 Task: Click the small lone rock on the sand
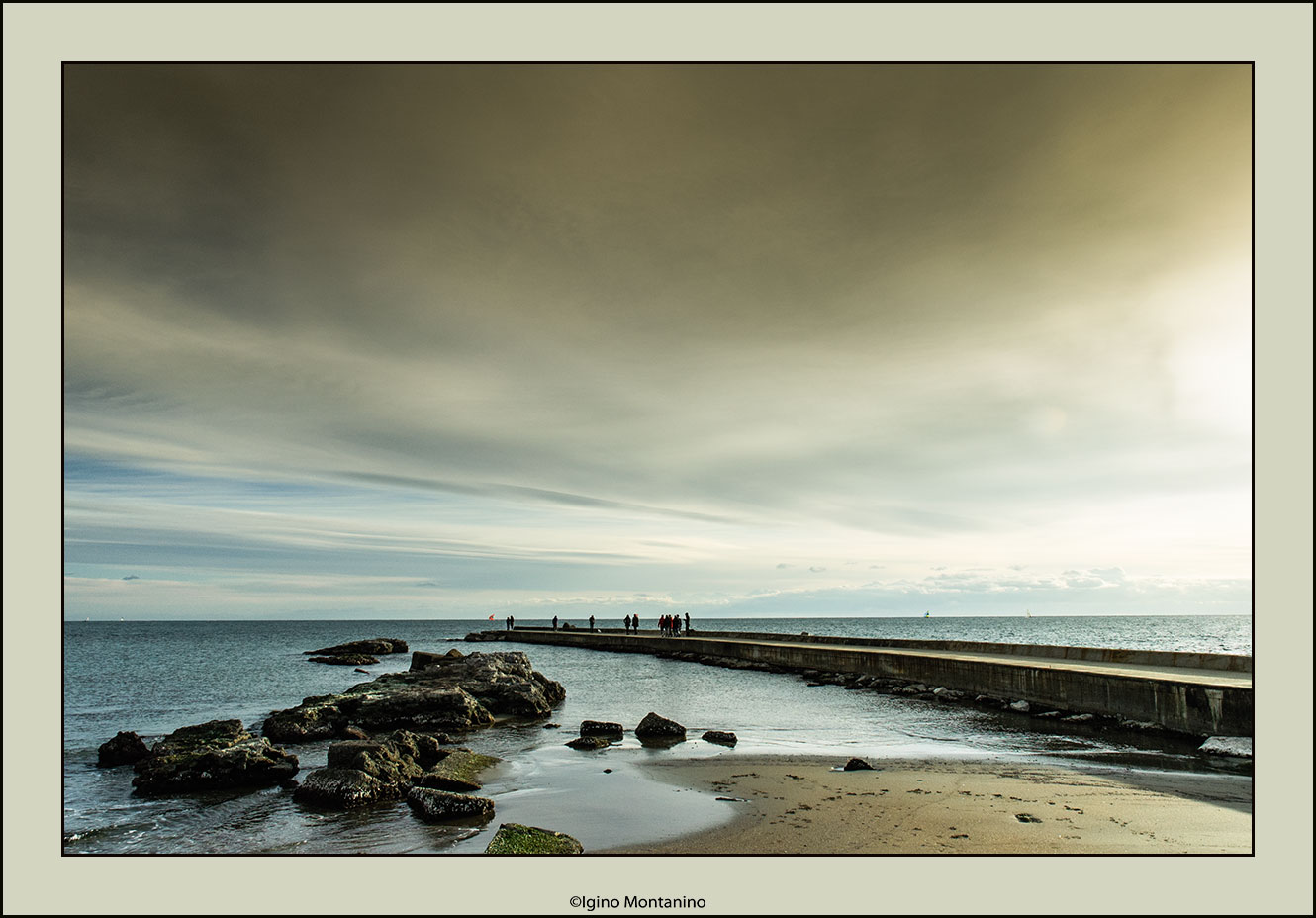pyautogui.click(x=857, y=765)
